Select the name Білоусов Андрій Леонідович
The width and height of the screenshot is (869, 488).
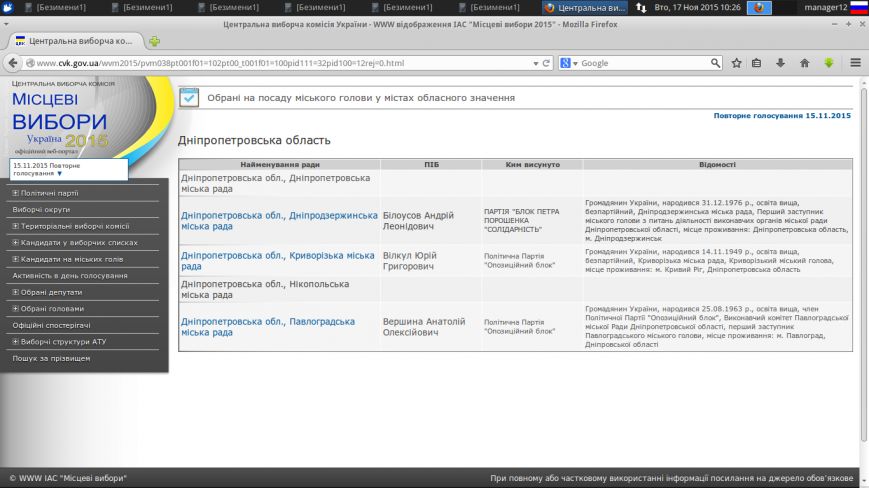418,220
